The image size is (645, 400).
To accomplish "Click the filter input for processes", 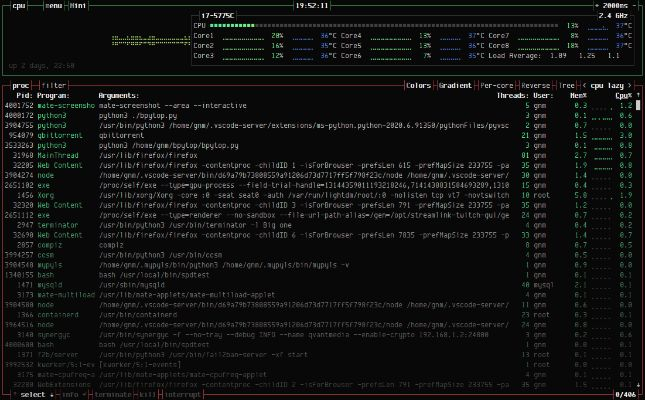I will click(54, 86).
